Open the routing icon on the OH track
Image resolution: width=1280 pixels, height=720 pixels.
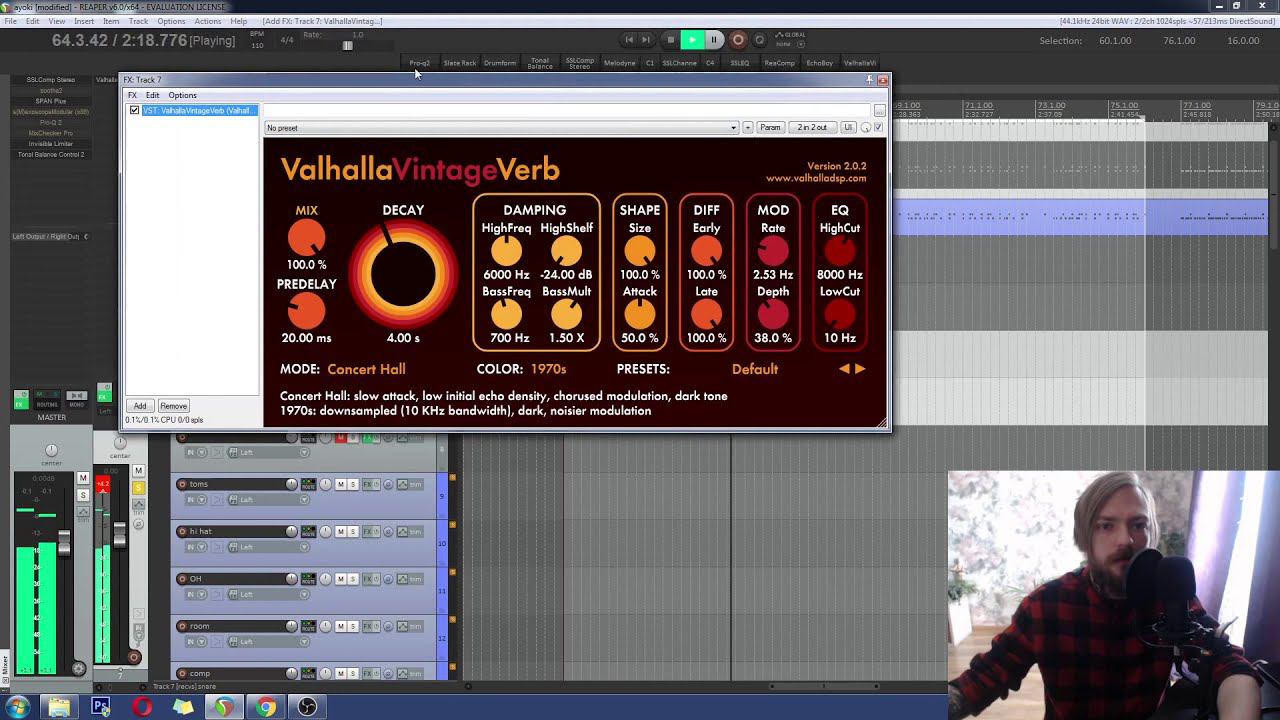coord(308,579)
